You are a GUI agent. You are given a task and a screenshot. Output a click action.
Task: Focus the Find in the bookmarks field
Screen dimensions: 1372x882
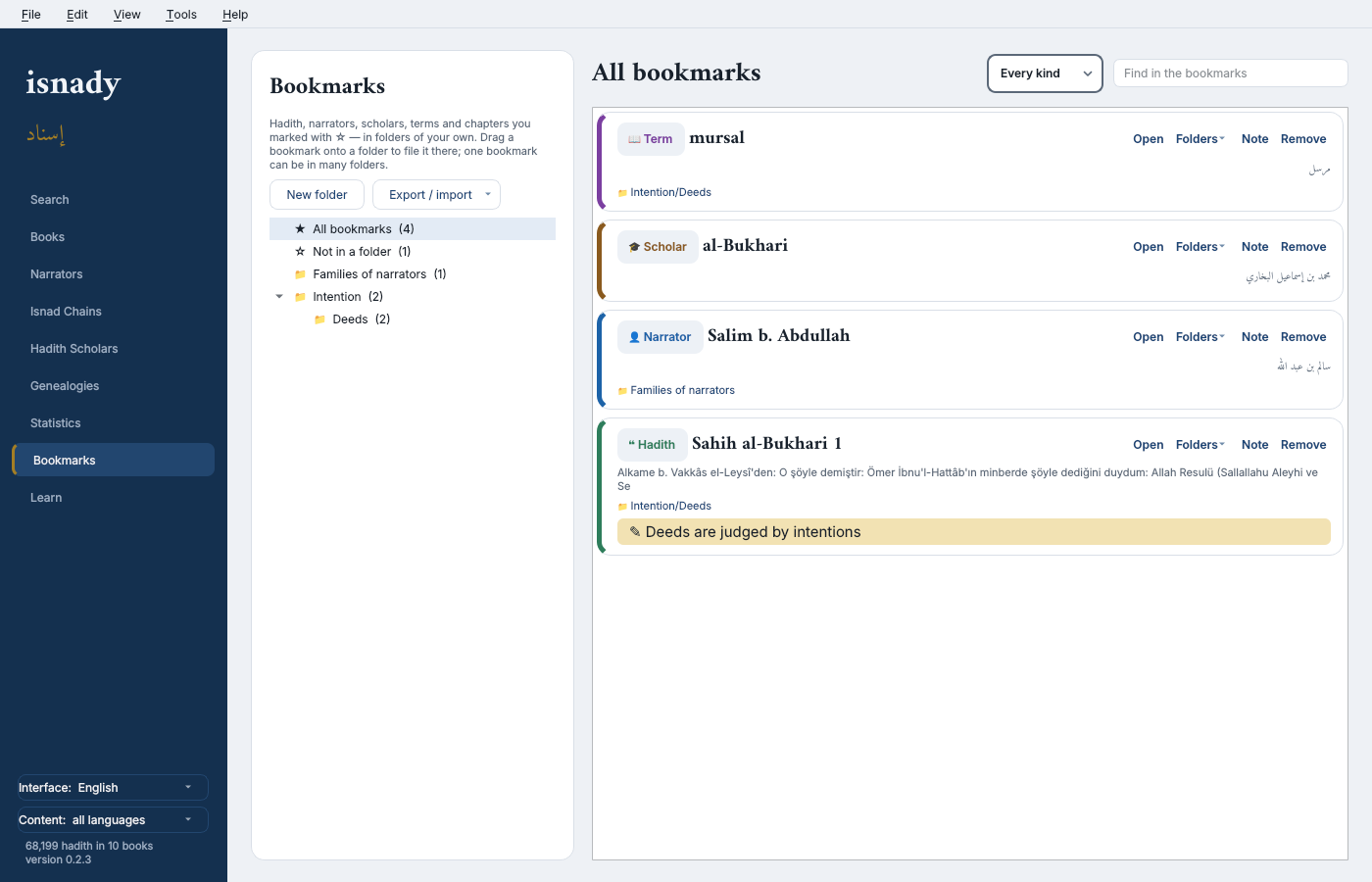[1231, 73]
